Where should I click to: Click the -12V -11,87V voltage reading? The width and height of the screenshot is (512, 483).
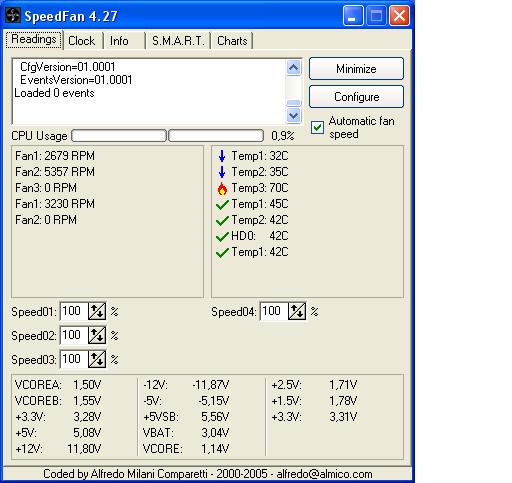pyautogui.click(x=186, y=385)
